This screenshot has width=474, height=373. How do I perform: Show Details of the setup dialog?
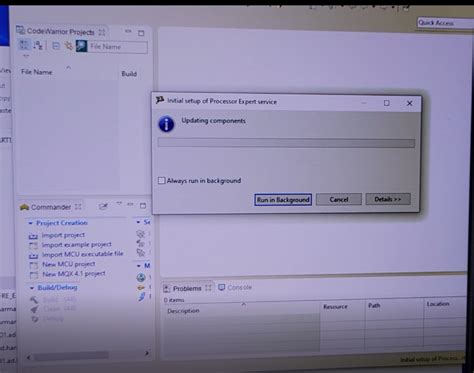(x=388, y=199)
